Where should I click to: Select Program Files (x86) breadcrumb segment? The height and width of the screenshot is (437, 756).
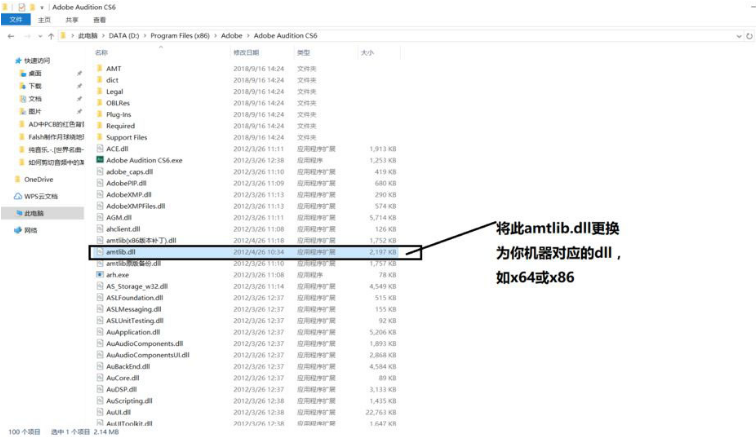point(180,36)
